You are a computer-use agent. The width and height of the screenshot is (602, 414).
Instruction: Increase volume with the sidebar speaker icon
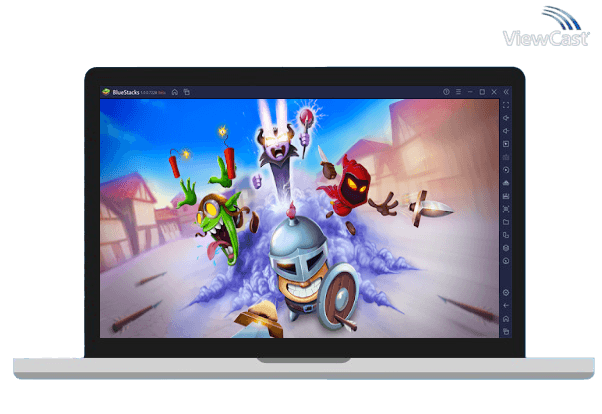(506, 118)
